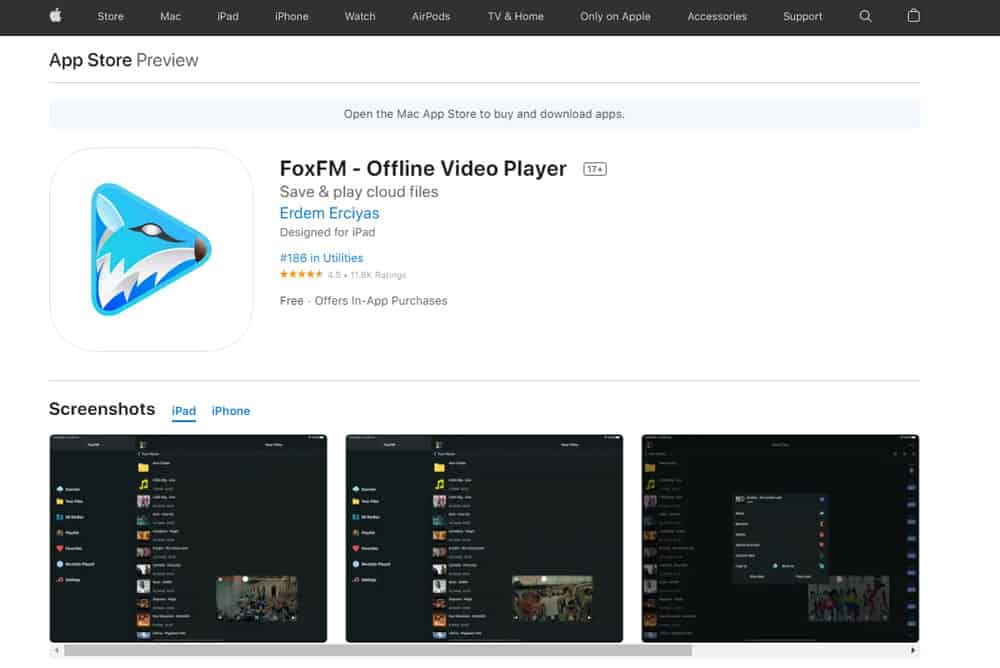Click the horizontal screenshots scrollbar
This screenshot has width=1000, height=668.
(x=380, y=651)
